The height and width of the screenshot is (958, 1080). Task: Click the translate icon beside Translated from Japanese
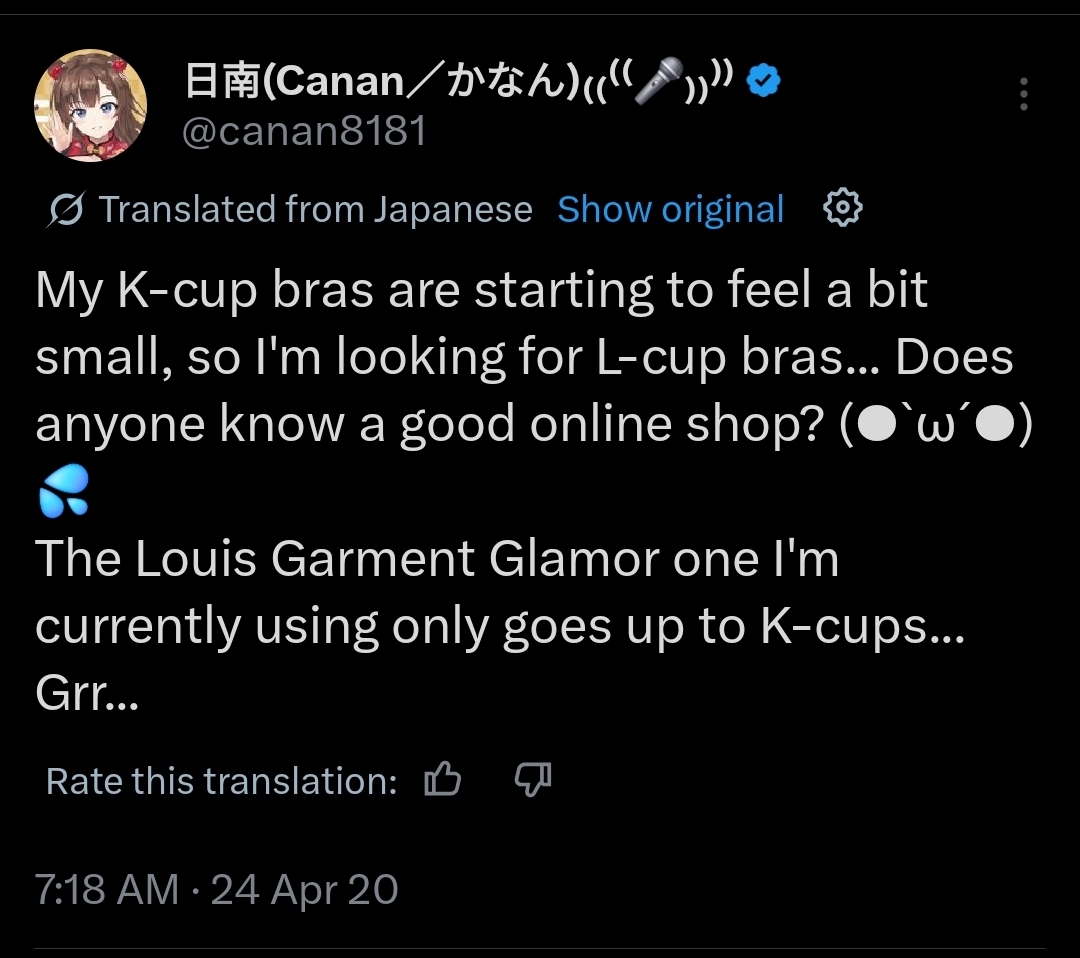click(66, 209)
